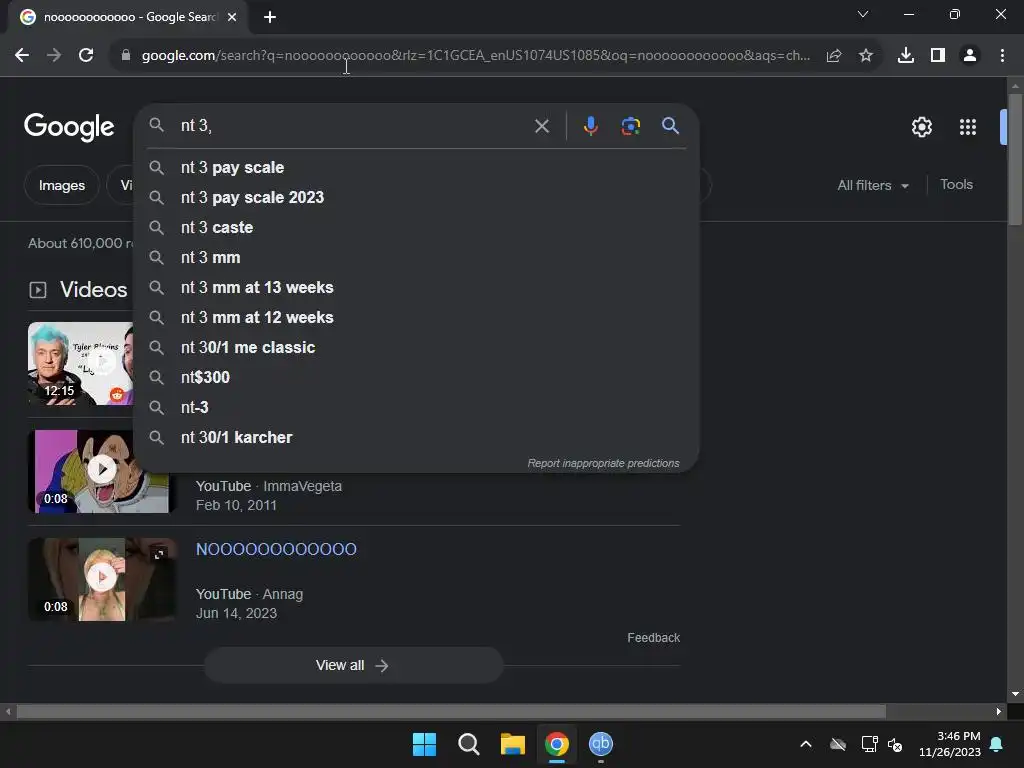
Task: Choose suggestion "nt 3 pay scale 2023"
Action: pyautogui.click(x=417, y=198)
